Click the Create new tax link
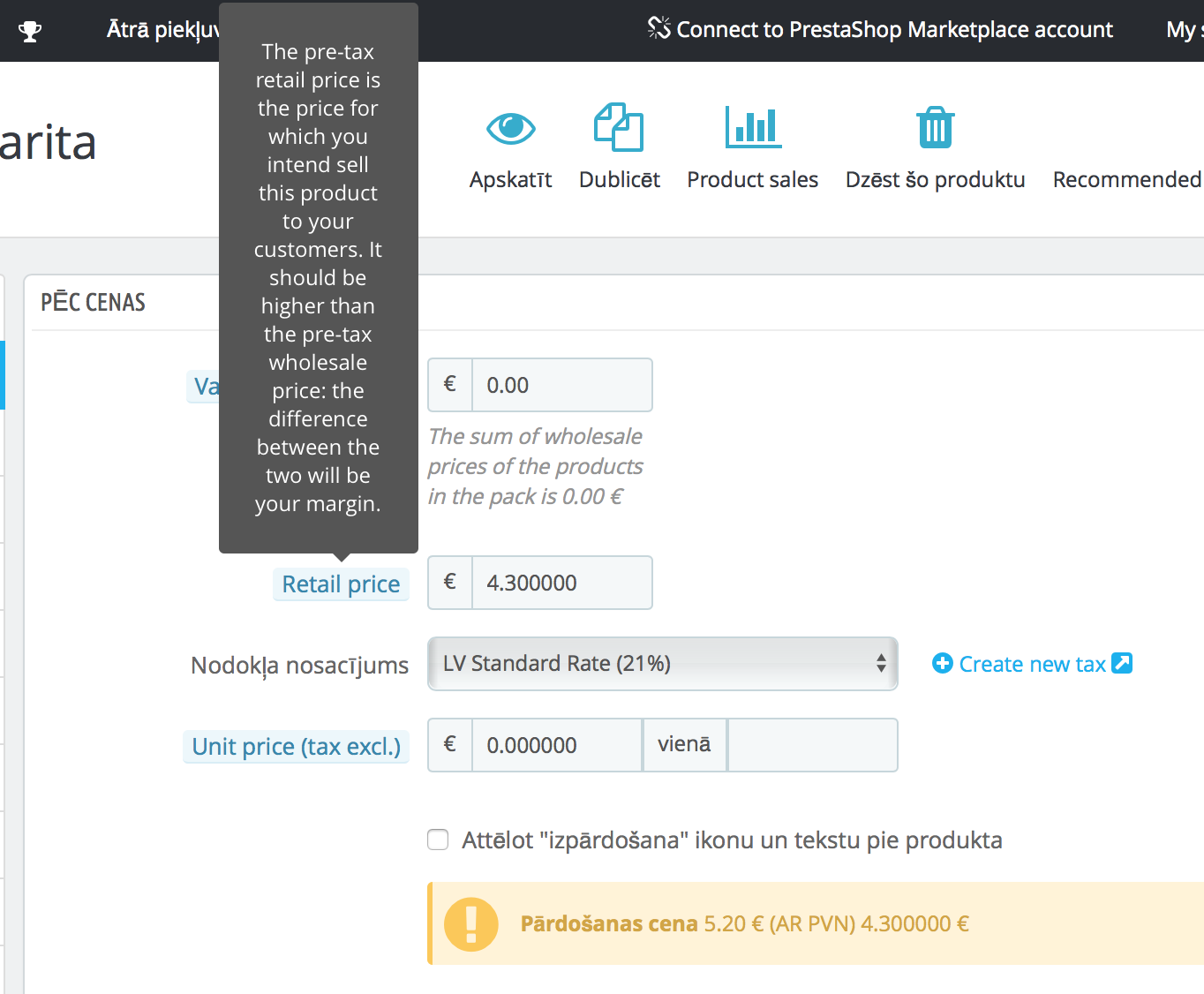Image resolution: width=1204 pixels, height=994 pixels. [x=1032, y=664]
